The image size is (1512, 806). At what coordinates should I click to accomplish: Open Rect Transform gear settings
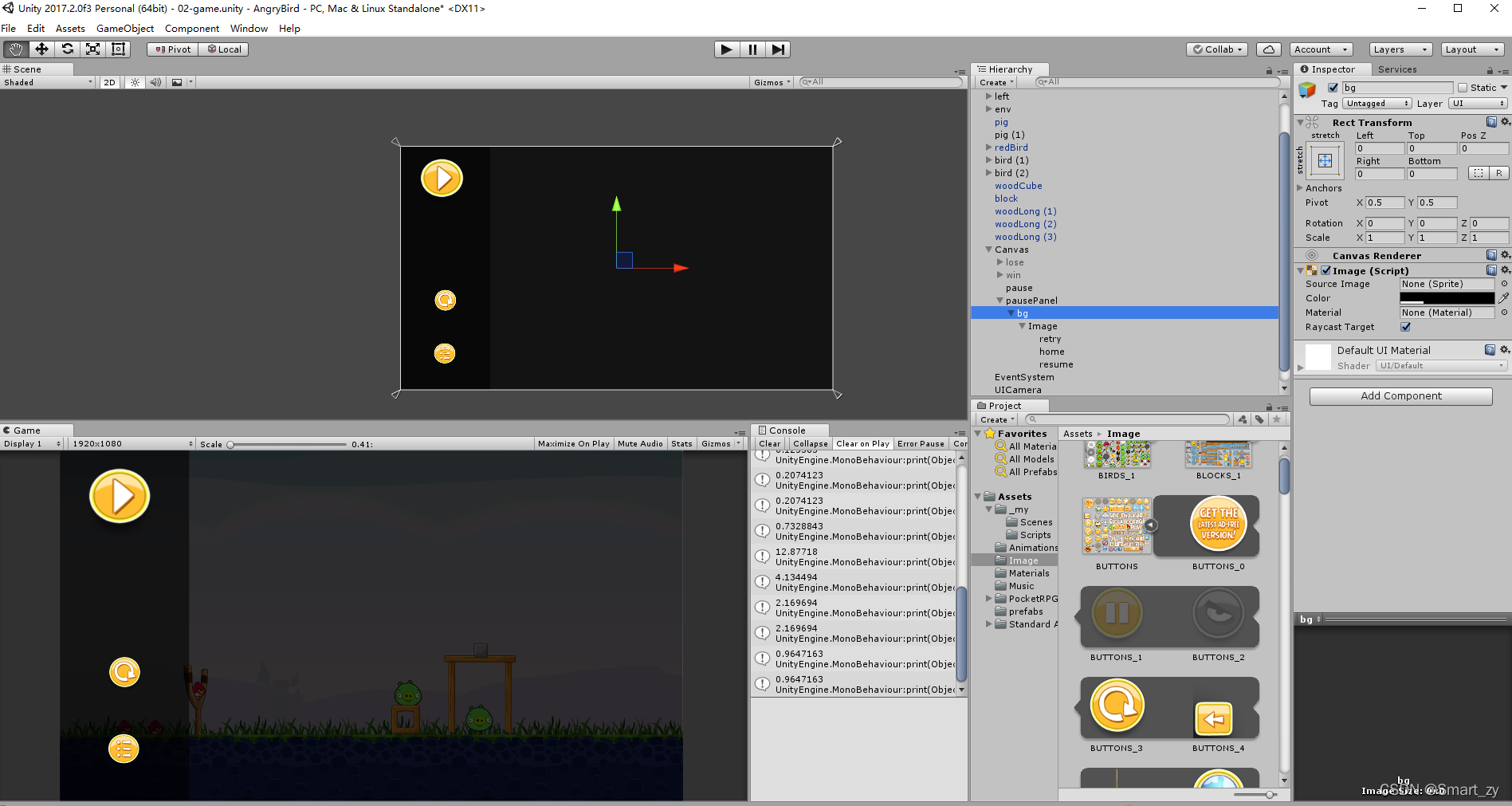tap(1505, 122)
